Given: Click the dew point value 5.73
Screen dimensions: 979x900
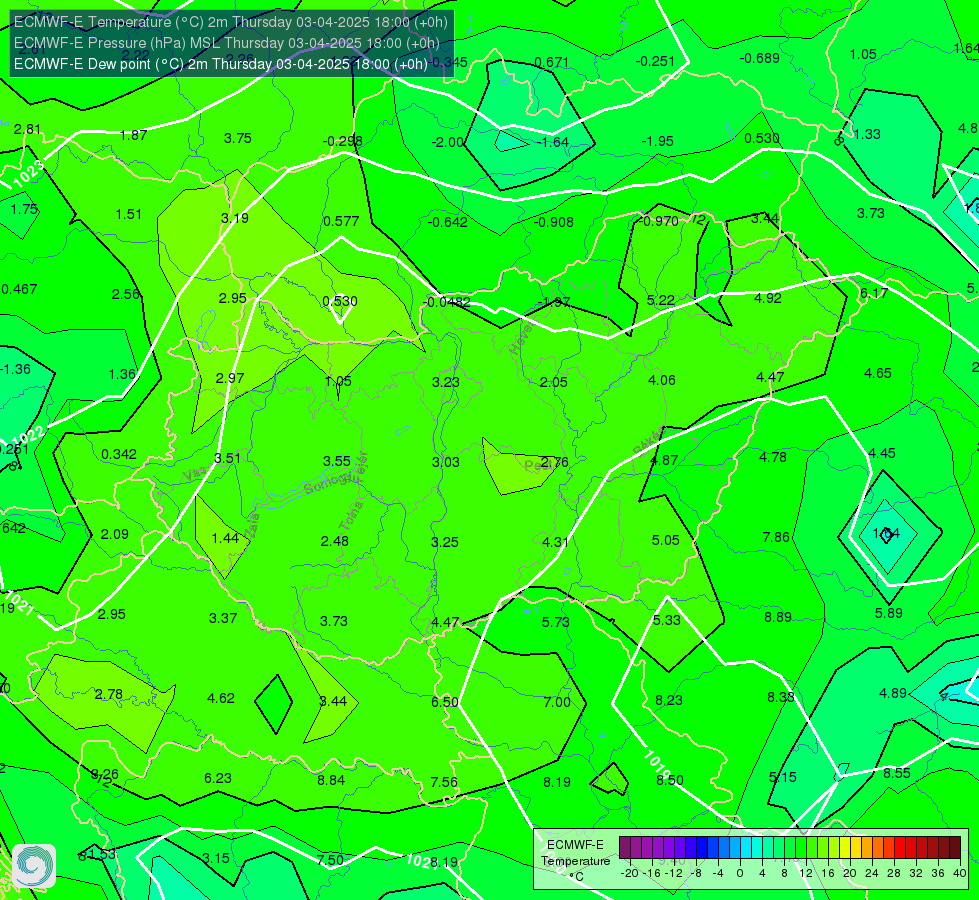Looking at the screenshot, I should [x=555, y=622].
